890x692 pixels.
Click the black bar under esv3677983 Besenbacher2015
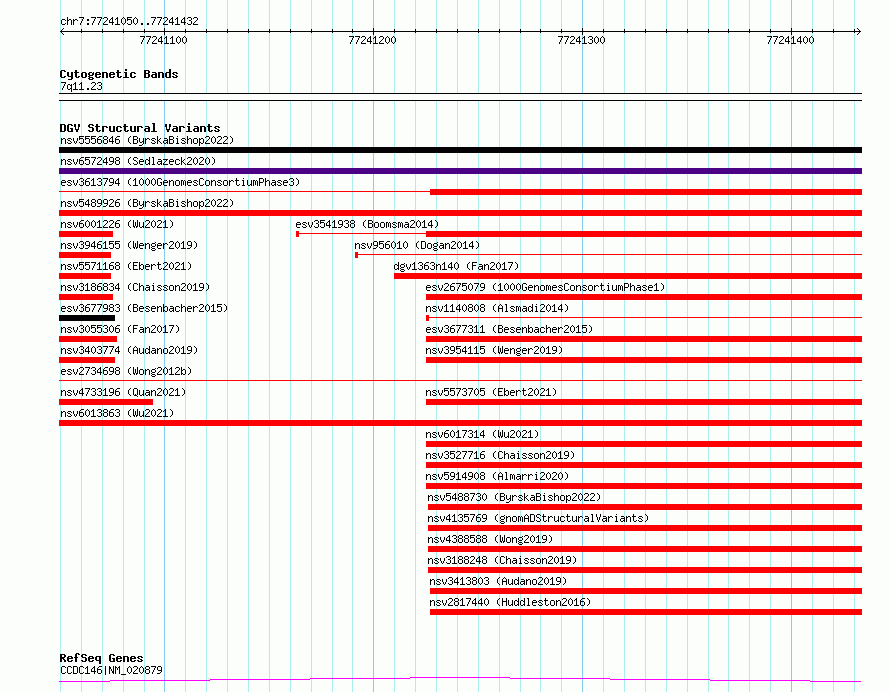(x=87, y=318)
